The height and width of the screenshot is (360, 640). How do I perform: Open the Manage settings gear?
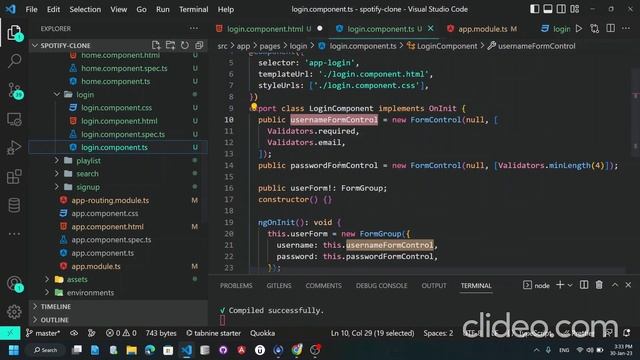click(x=14, y=312)
